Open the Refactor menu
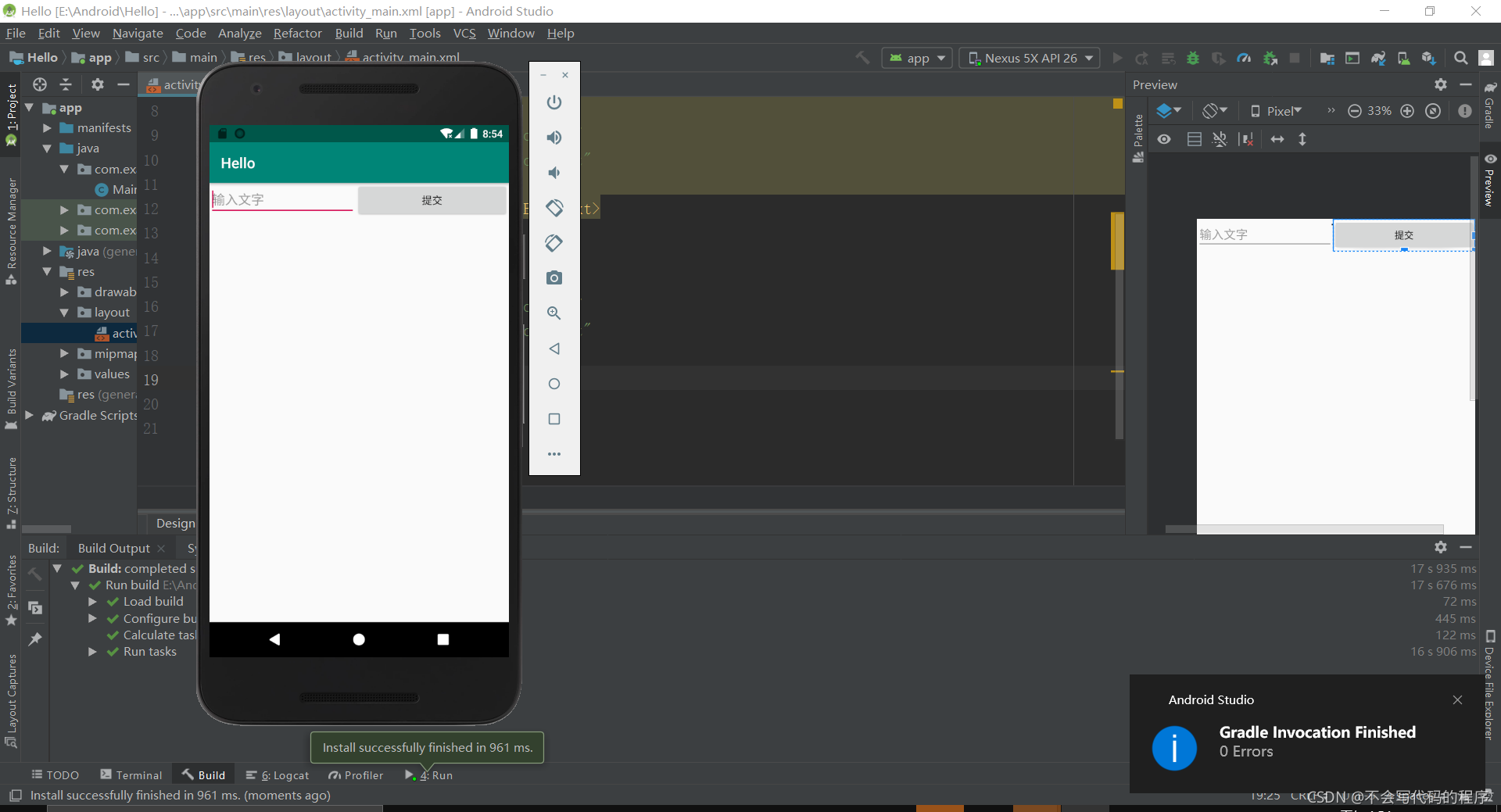This screenshot has width=1501, height=812. (x=297, y=33)
